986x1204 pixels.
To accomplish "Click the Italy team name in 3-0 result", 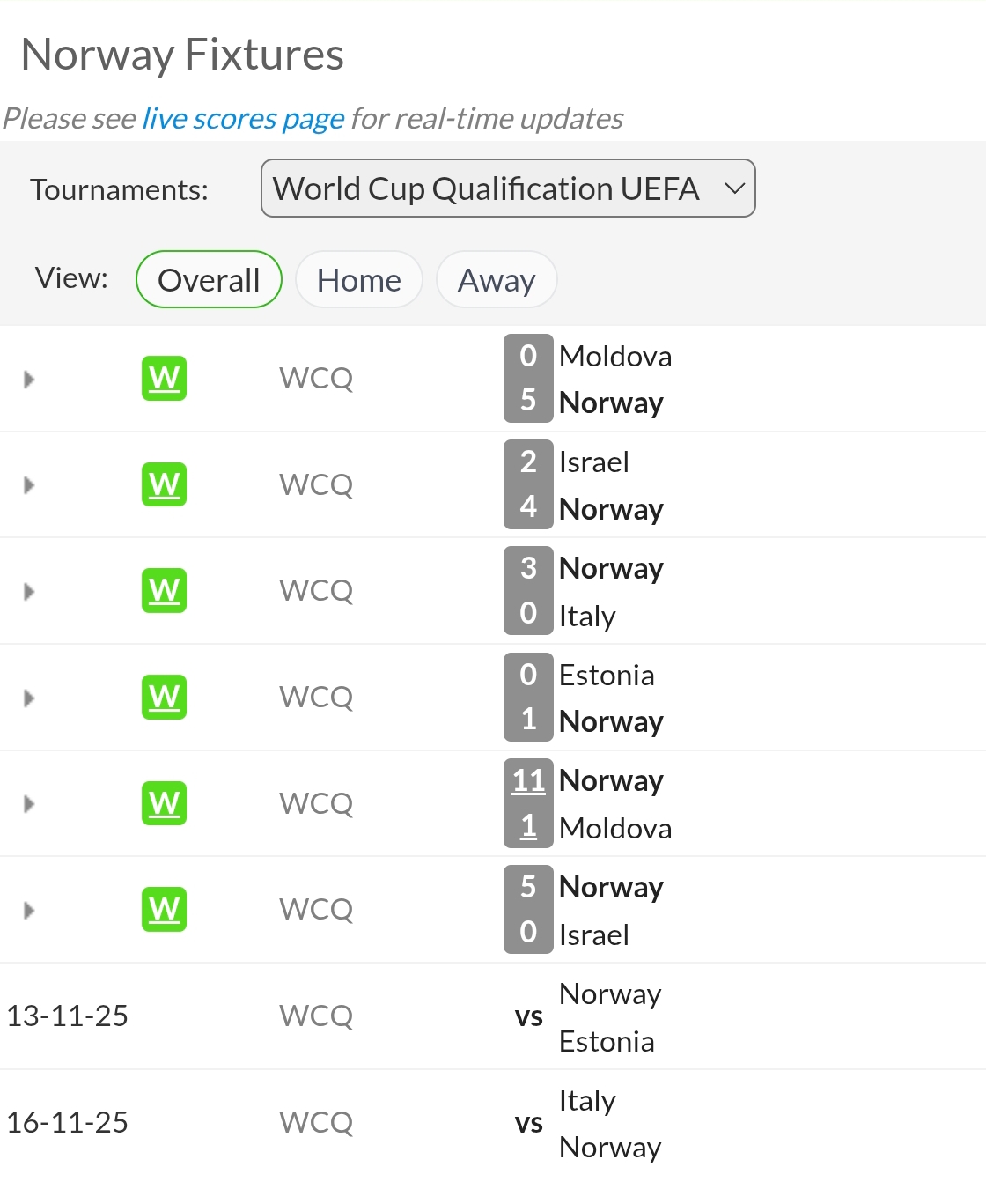I will [587, 616].
